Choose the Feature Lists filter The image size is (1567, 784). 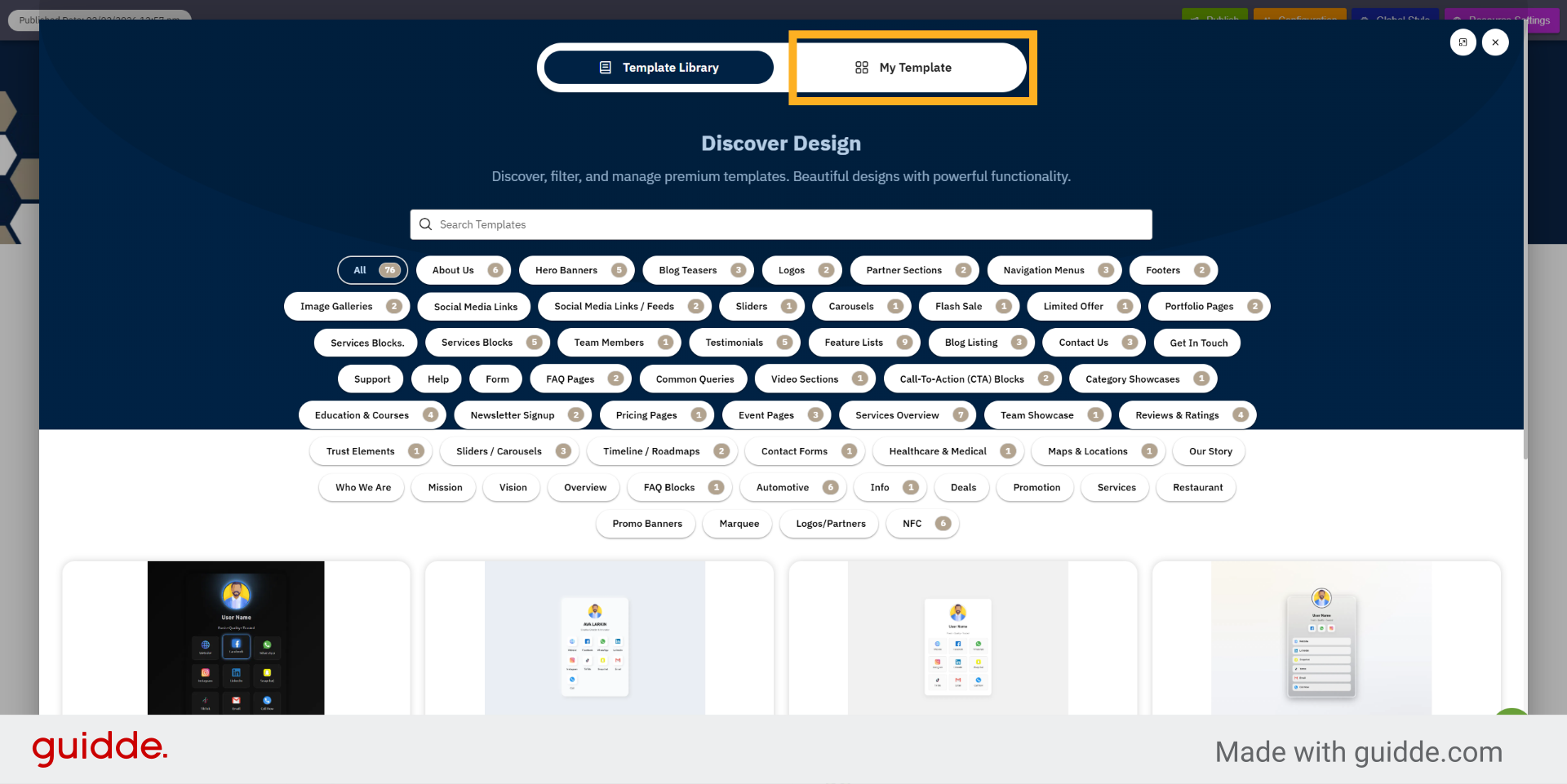(x=864, y=343)
